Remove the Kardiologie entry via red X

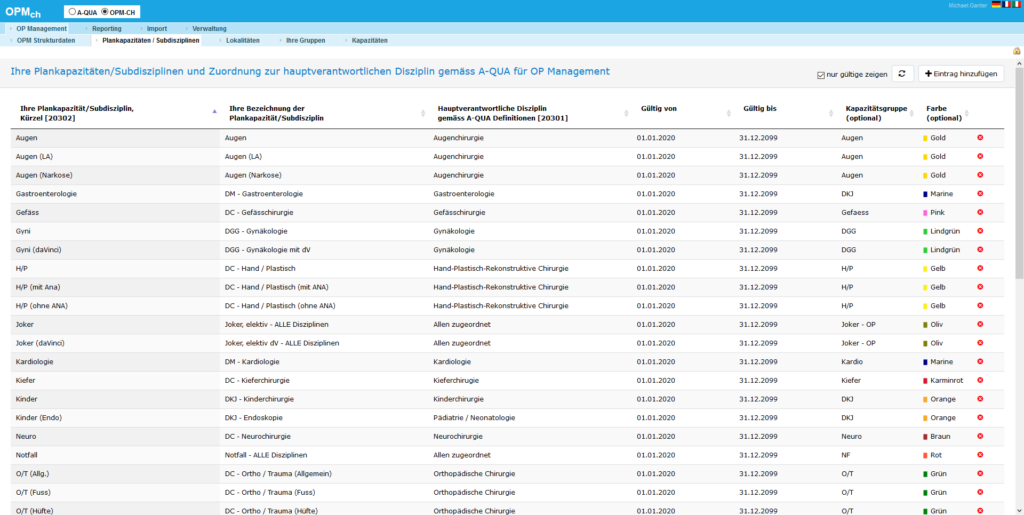point(980,361)
